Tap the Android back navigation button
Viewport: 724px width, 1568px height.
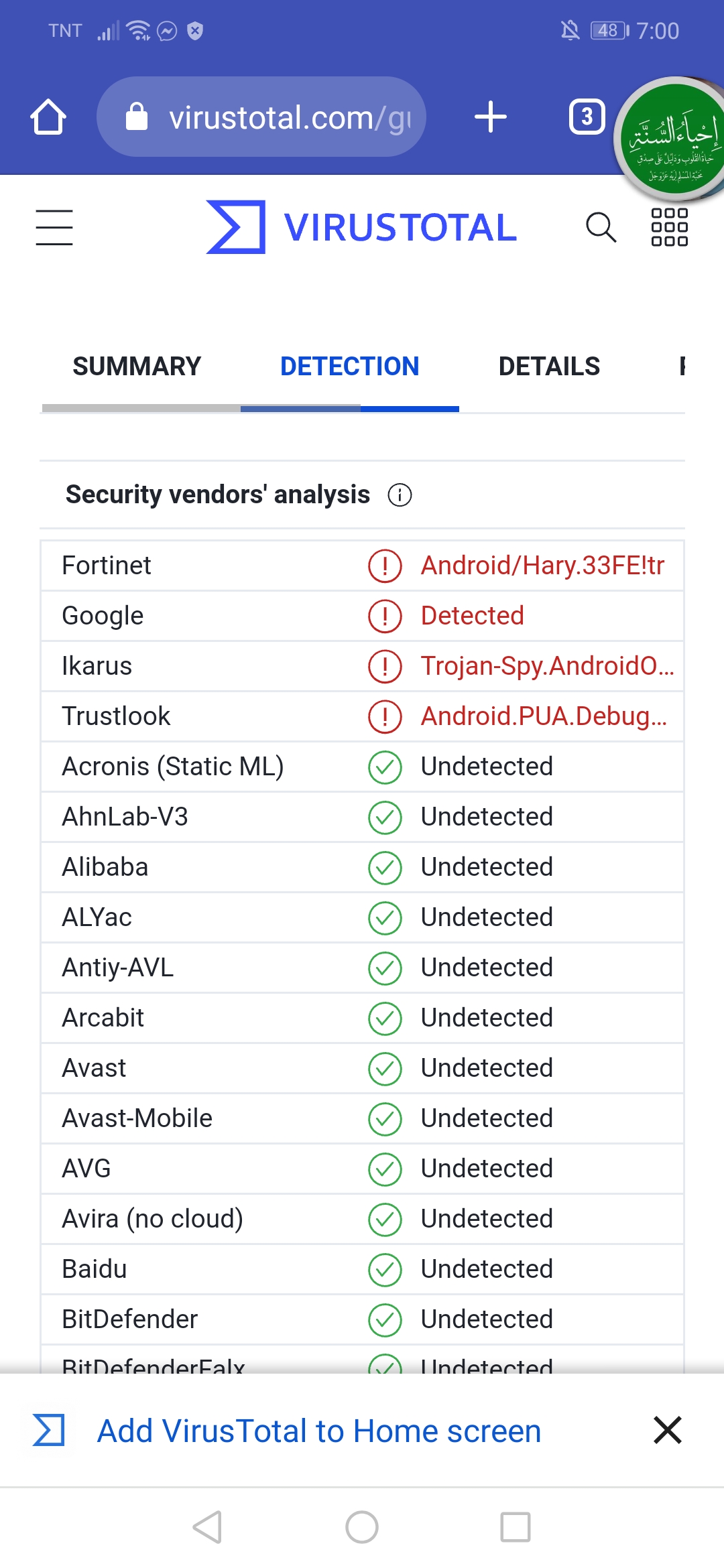coord(208,1527)
